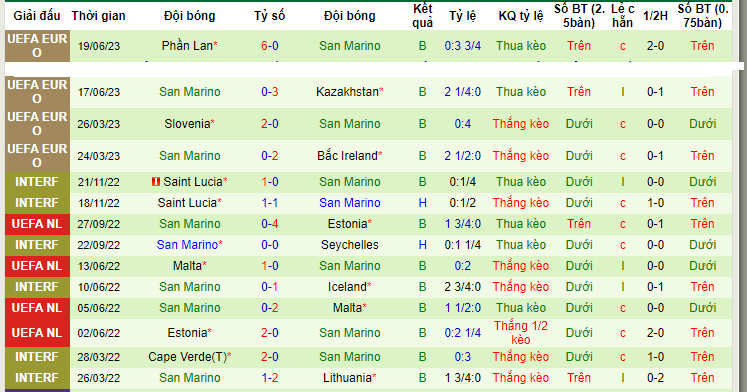Screen dimensions: 747x392
Task: Select the KQ tỷ lệ column header
Action: point(521,16)
